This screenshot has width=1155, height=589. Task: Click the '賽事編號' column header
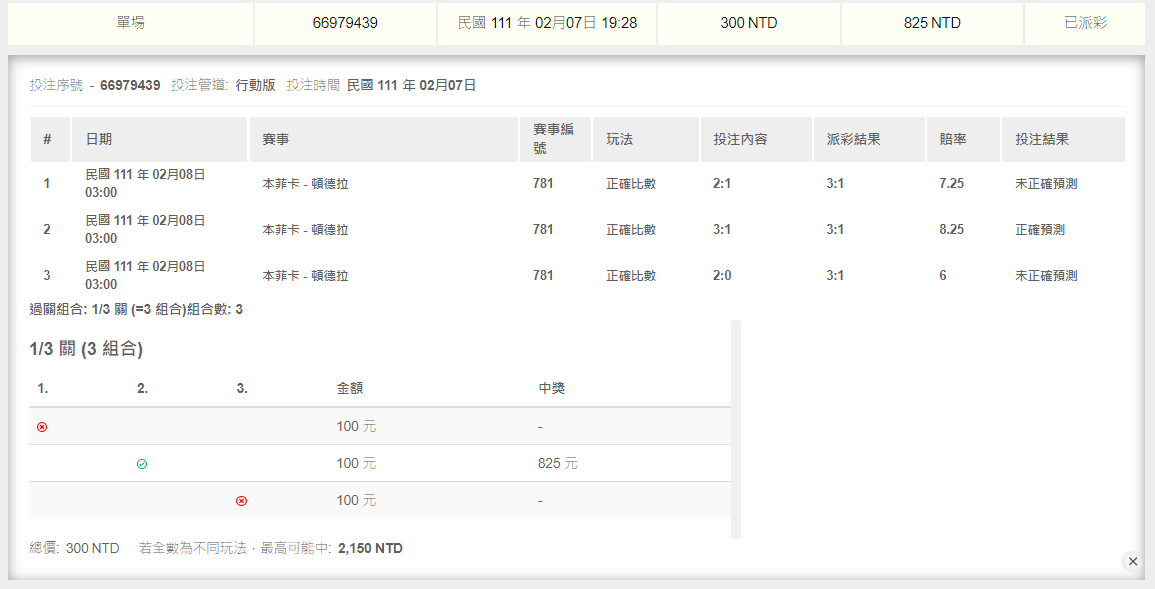tap(553, 138)
